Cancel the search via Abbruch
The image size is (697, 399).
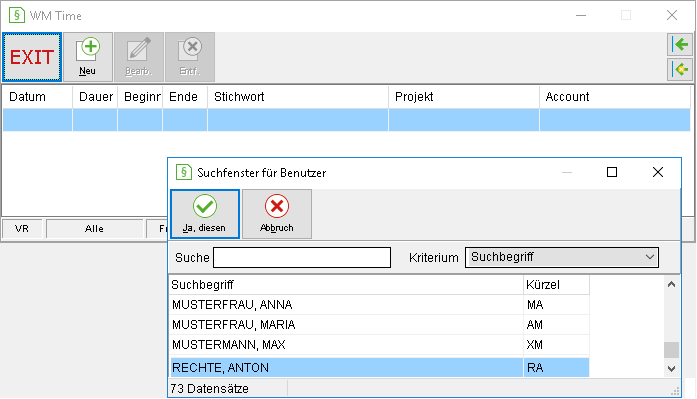(276, 214)
